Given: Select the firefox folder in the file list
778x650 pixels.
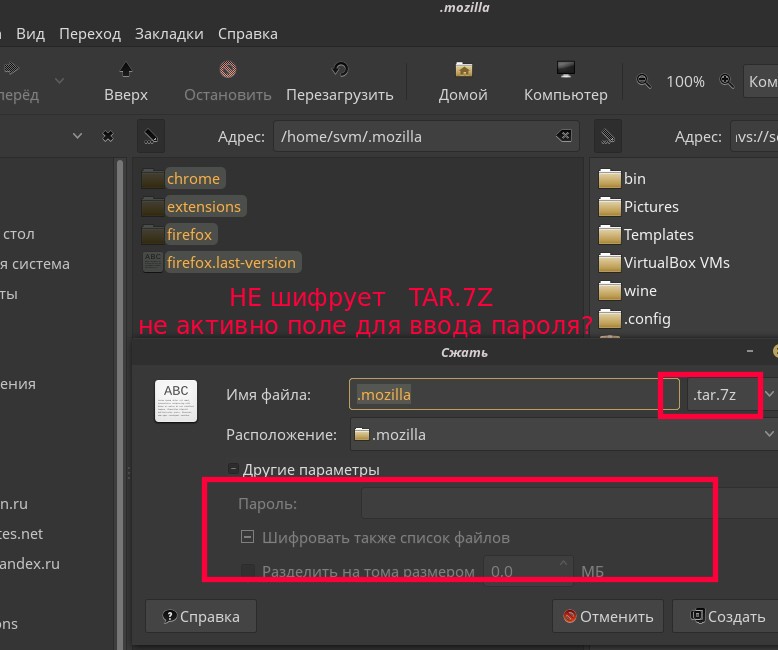Looking at the screenshot, I should click(189, 235).
